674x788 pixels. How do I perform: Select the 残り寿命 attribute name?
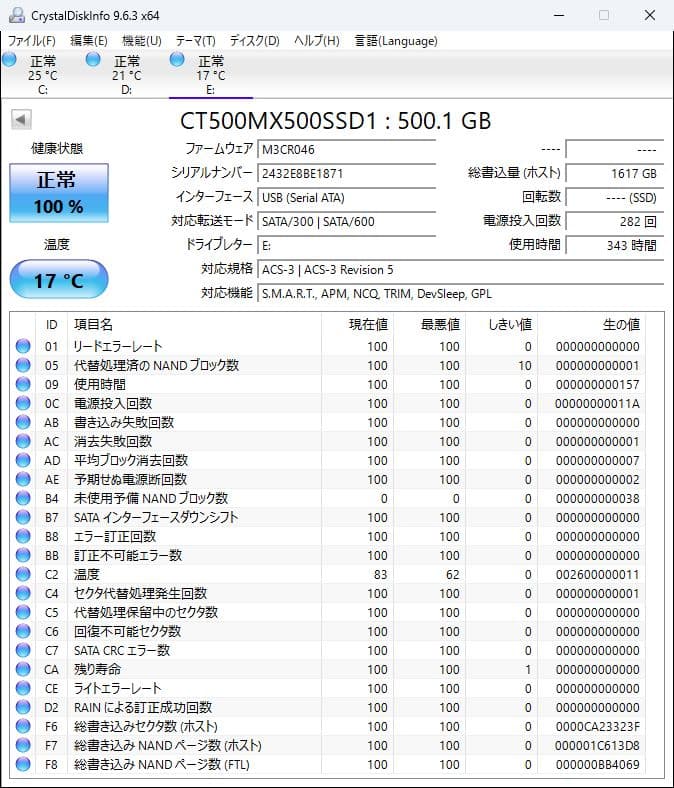tap(98, 669)
